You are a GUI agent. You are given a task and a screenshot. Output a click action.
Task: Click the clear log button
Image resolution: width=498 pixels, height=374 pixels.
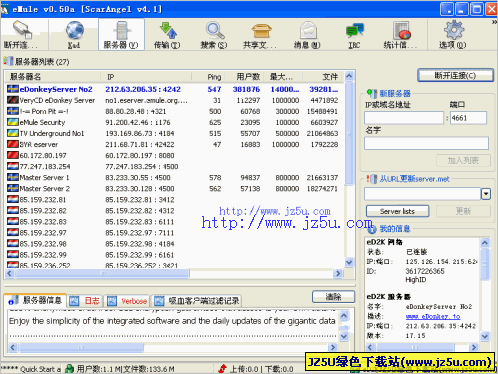[333, 297]
